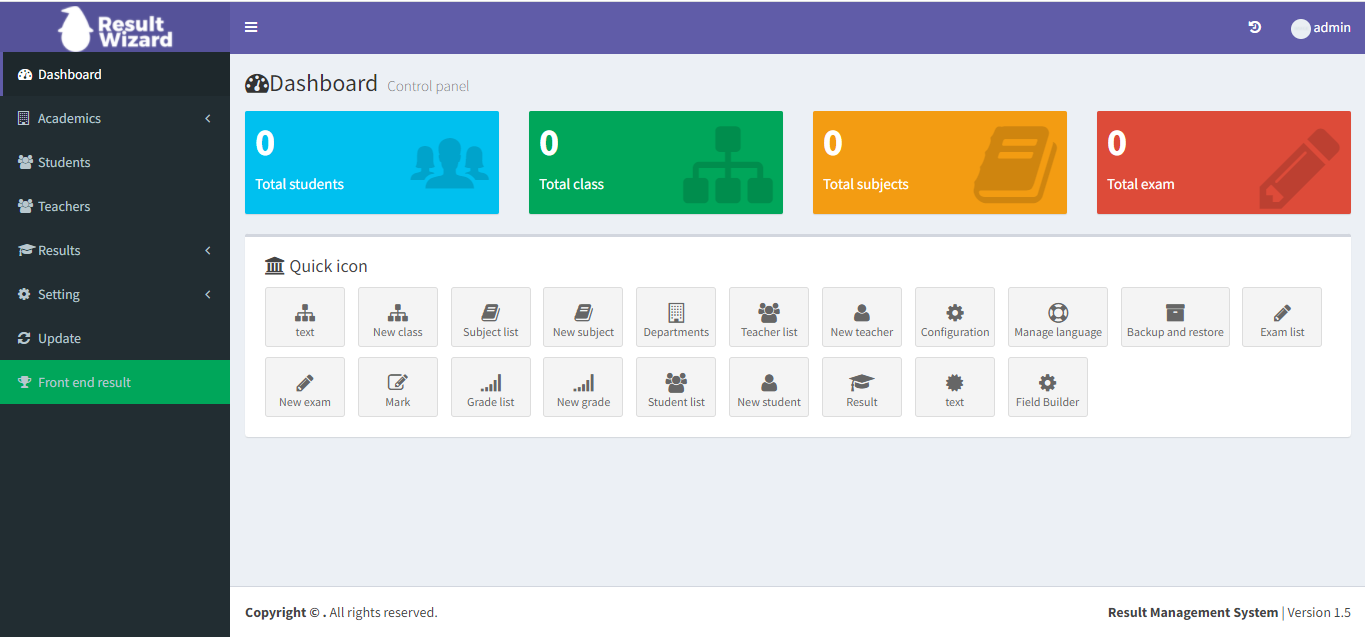Open the Mark entry icon
Image resolution: width=1365 pixels, height=637 pixels.
pos(397,387)
